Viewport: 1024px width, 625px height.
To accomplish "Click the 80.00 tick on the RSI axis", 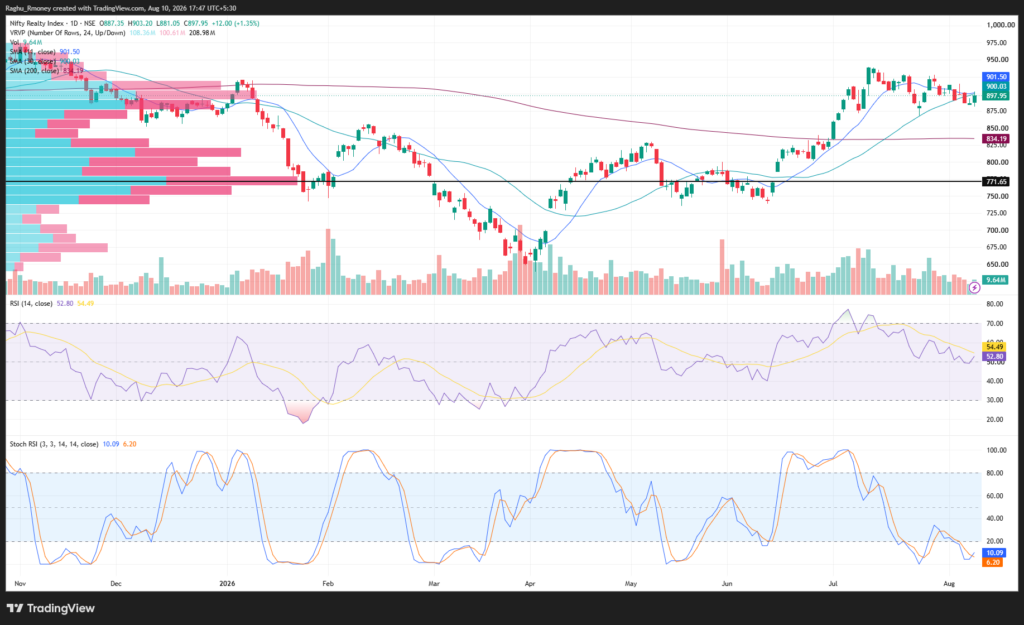I will coord(995,304).
